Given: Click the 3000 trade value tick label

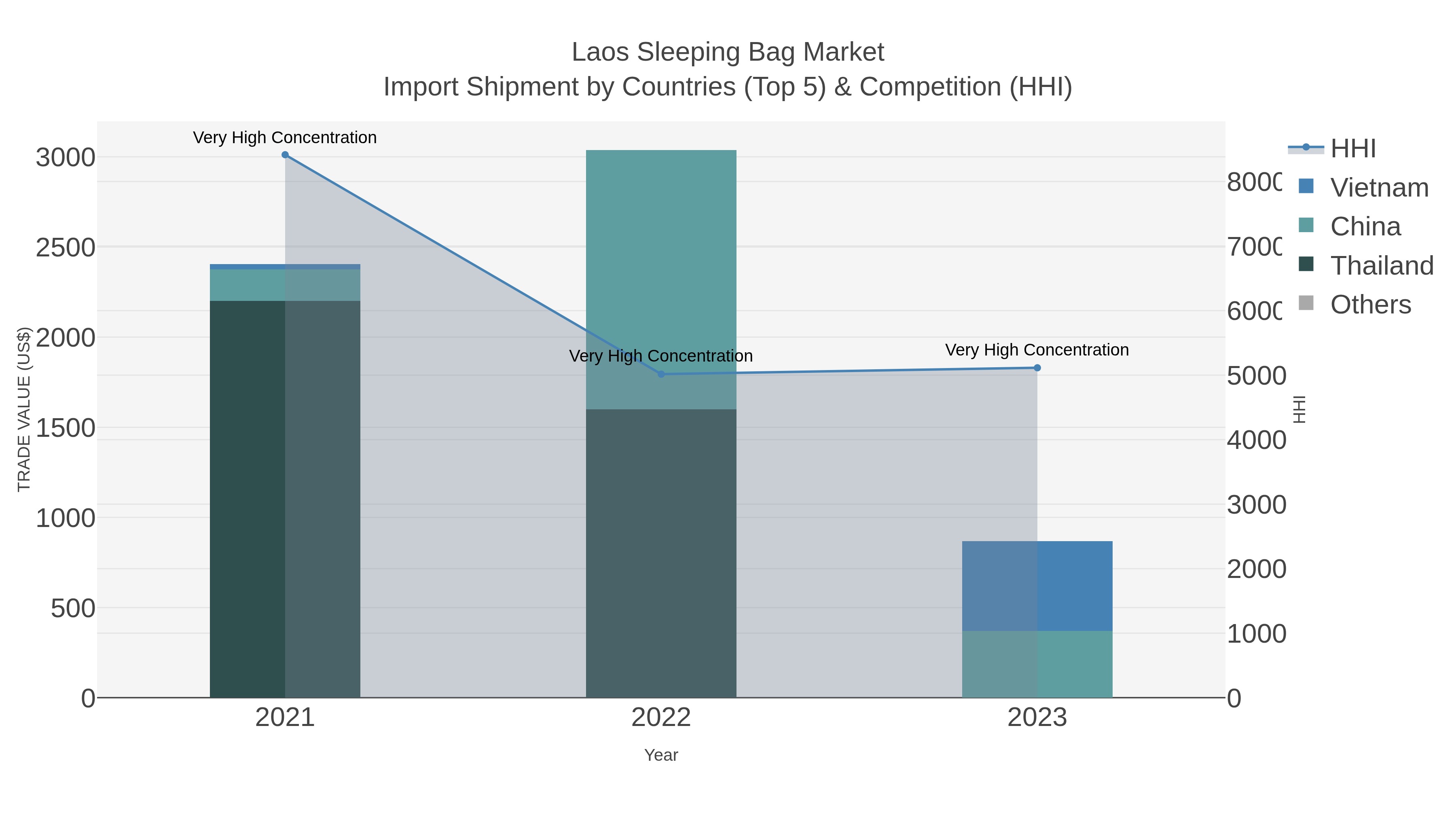Looking at the screenshot, I should click(x=66, y=158).
